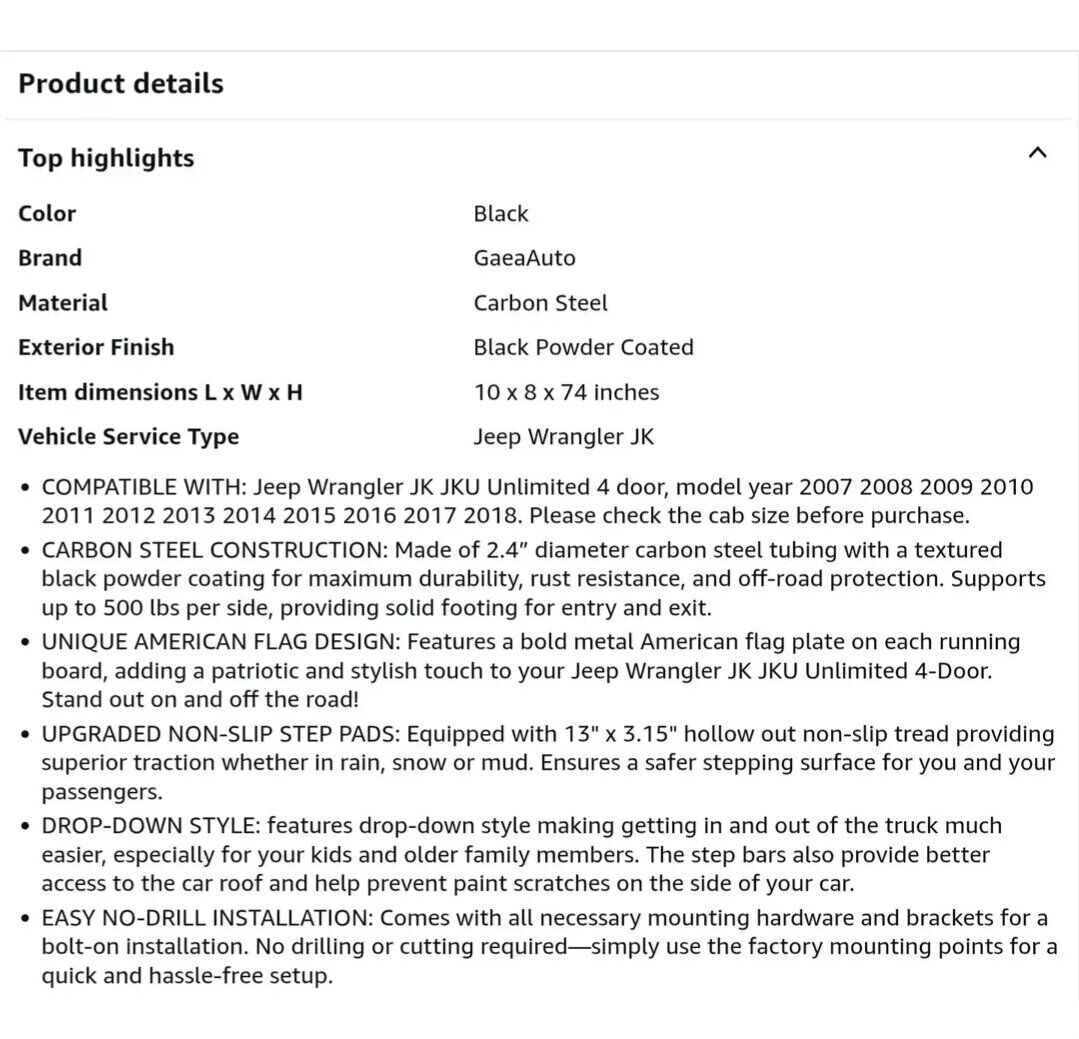Click the CARBON STEEL CONSTRUCTION bullet heading
This screenshot has height=1039, width=1079.
(215, 550)
